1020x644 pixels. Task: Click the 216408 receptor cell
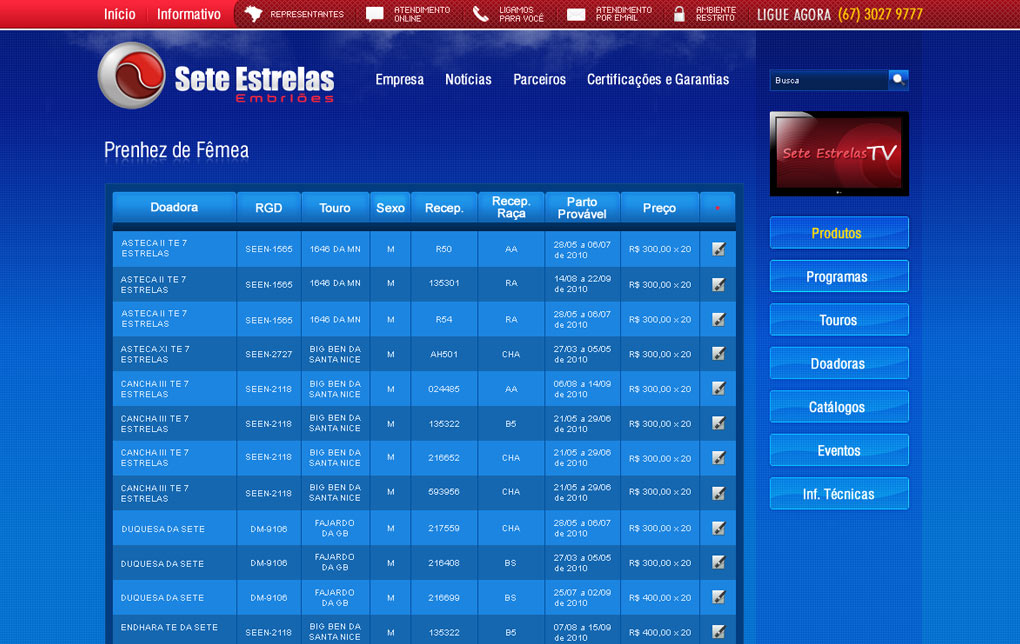pos(444,563)
